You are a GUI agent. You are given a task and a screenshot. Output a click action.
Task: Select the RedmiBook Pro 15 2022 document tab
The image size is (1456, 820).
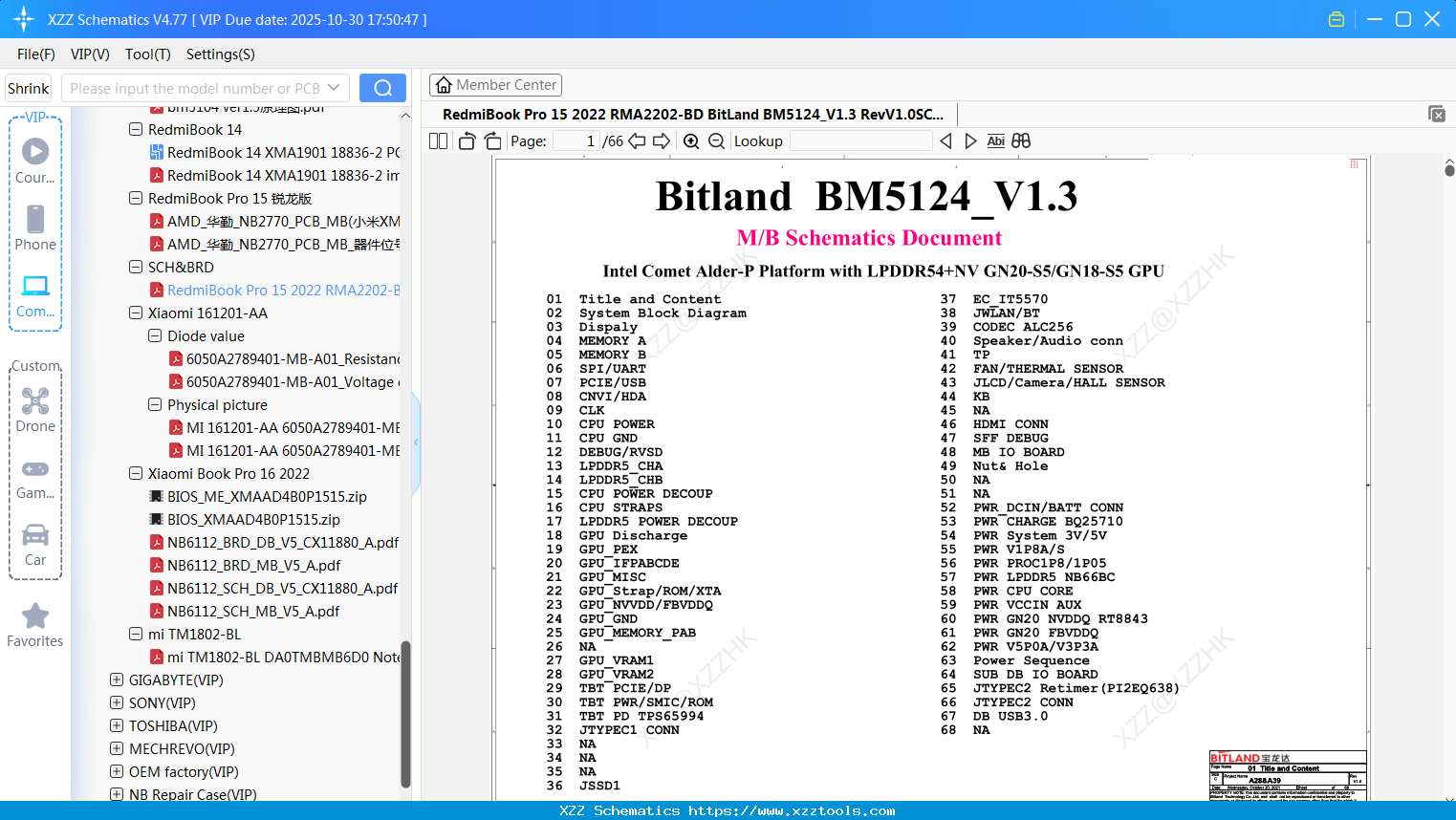[693, 115]
